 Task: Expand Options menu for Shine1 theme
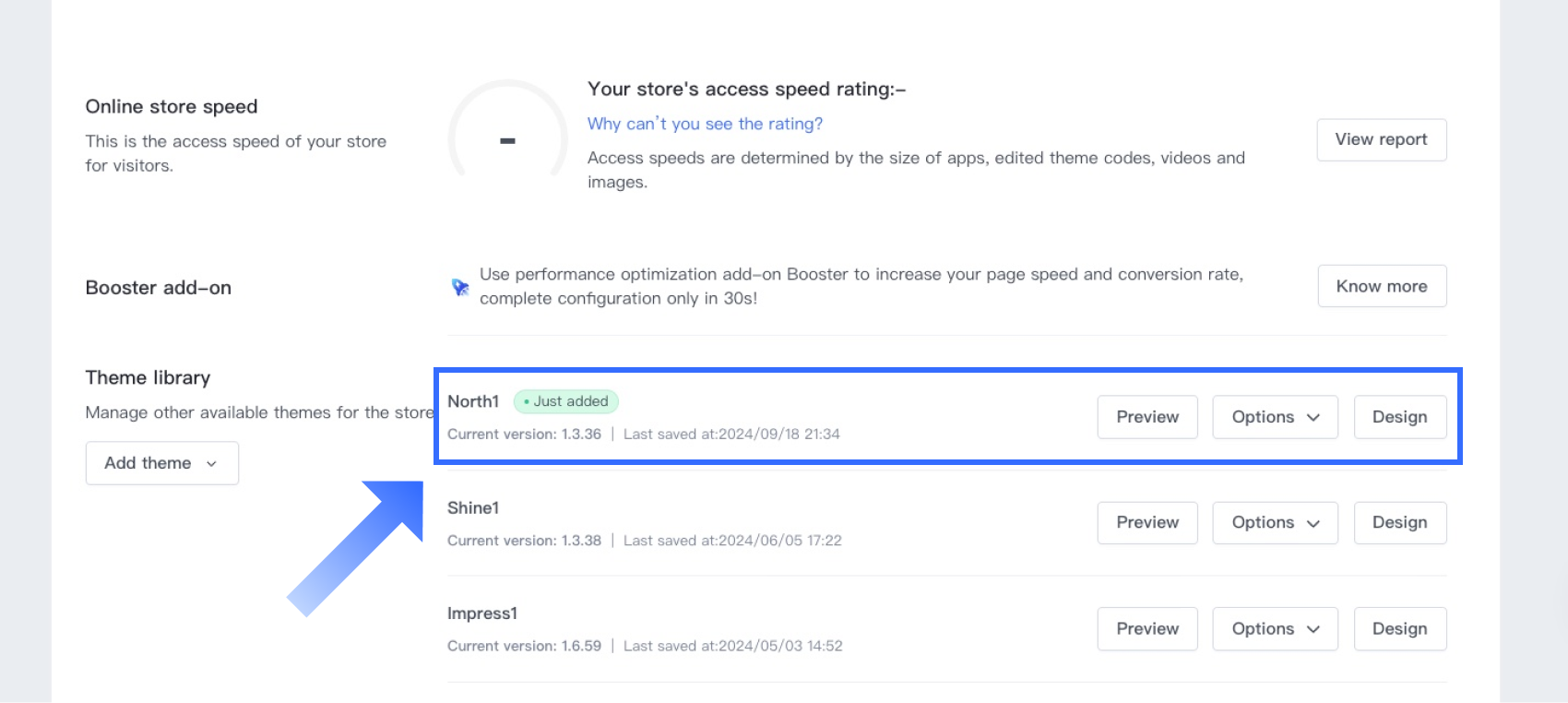click(1275, 522)
